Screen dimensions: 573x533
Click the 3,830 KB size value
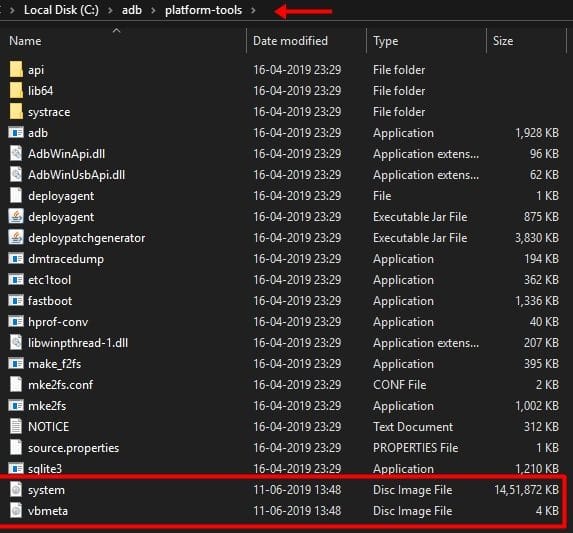537,237
